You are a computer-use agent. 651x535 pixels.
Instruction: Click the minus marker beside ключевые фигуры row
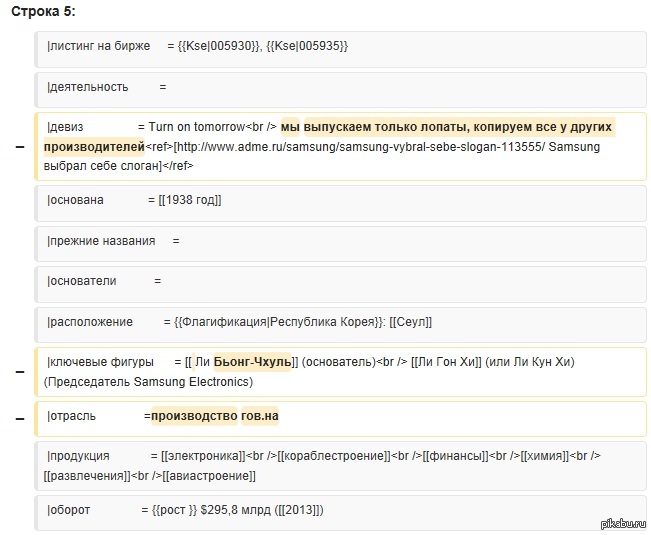pos(20,371)
